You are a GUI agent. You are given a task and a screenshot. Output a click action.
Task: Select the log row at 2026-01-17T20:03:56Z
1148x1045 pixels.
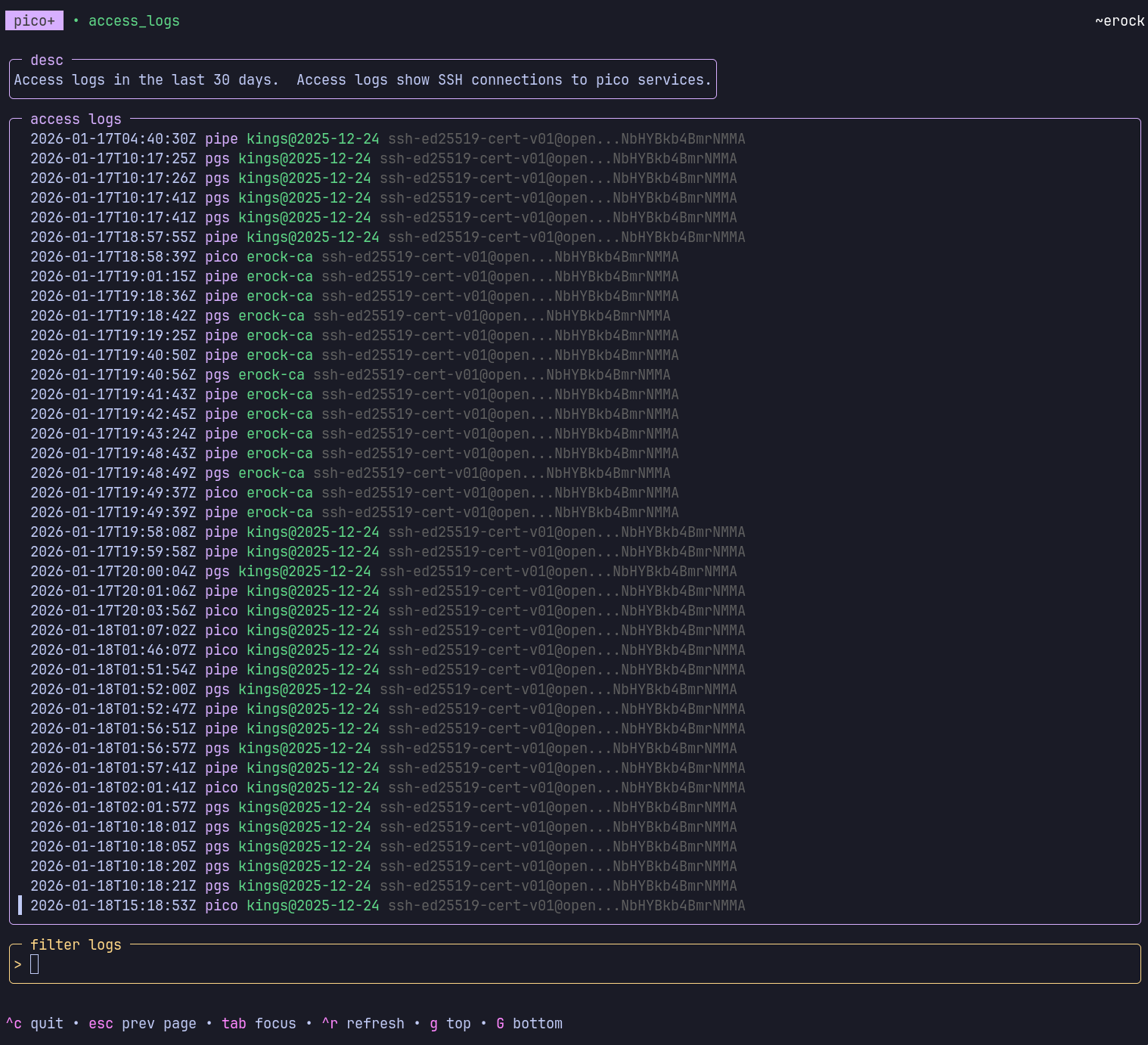click(x=387, y=611)
